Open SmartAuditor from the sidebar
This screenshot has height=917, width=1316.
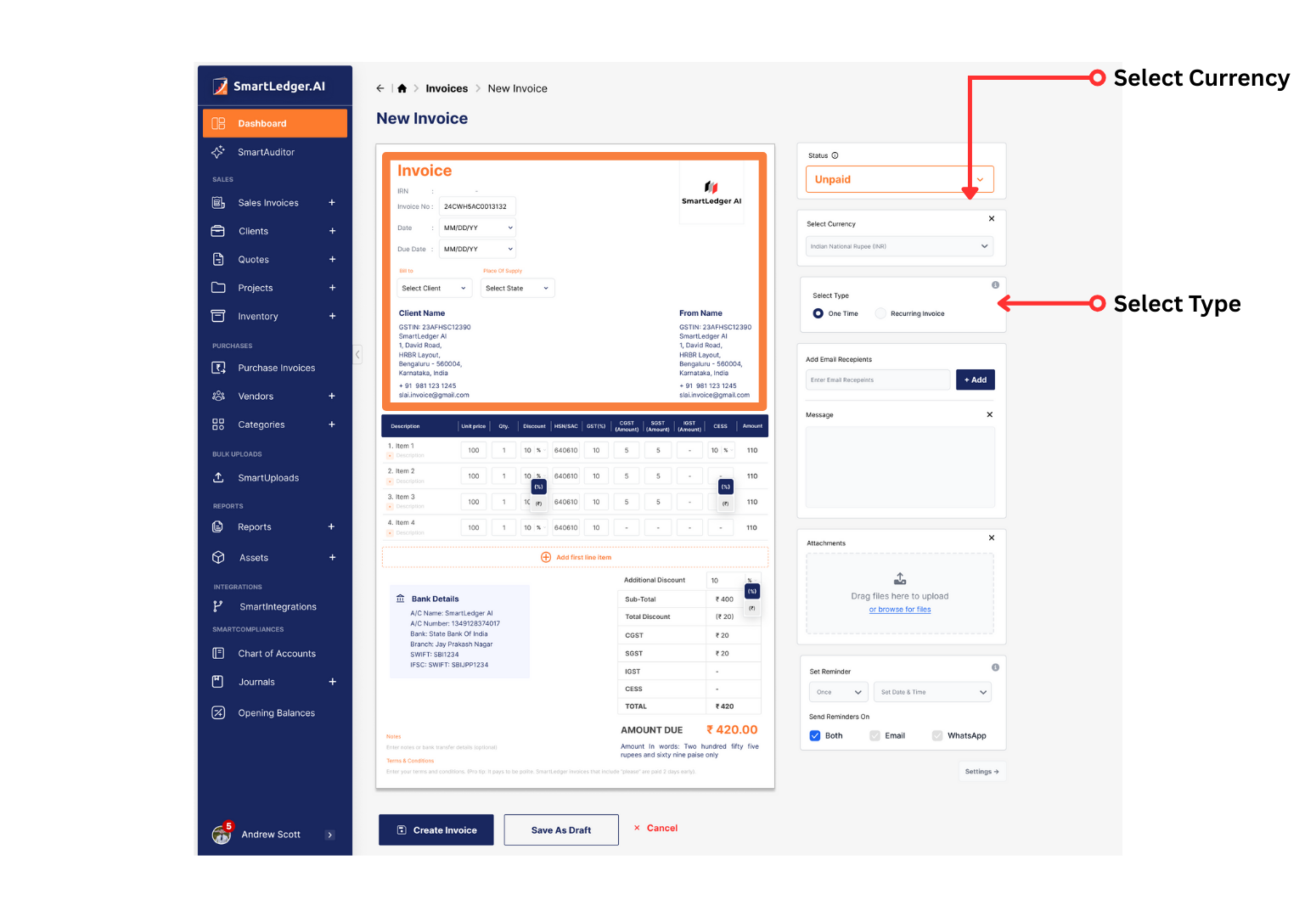(266, 152)
